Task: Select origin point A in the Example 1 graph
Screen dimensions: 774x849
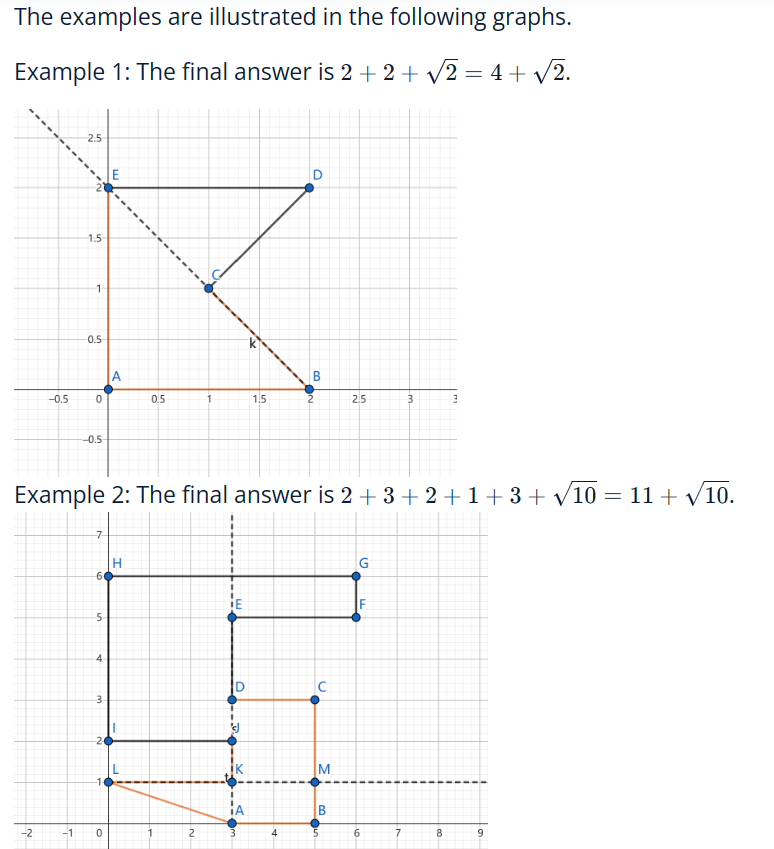Action: pyautogui.click(x=108, y=389)
